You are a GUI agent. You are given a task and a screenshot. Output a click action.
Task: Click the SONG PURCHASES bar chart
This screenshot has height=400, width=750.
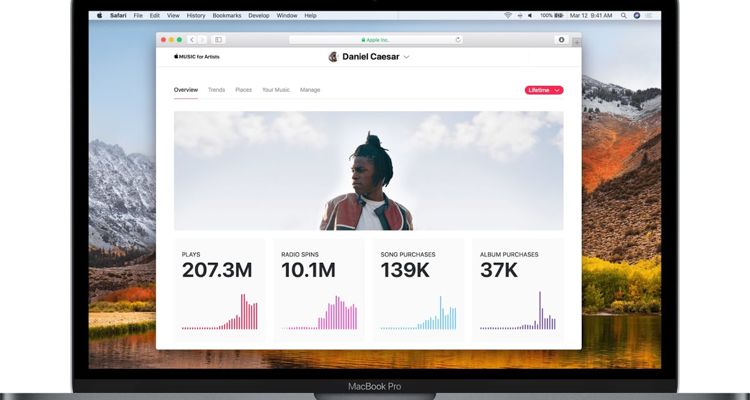419,312
